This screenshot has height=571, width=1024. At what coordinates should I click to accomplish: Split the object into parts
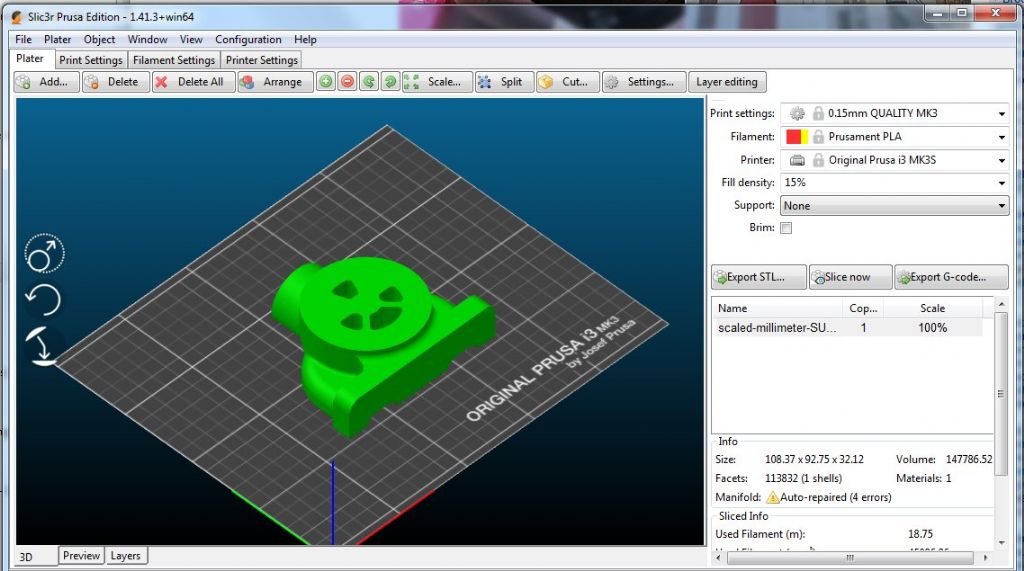(504, 82)
